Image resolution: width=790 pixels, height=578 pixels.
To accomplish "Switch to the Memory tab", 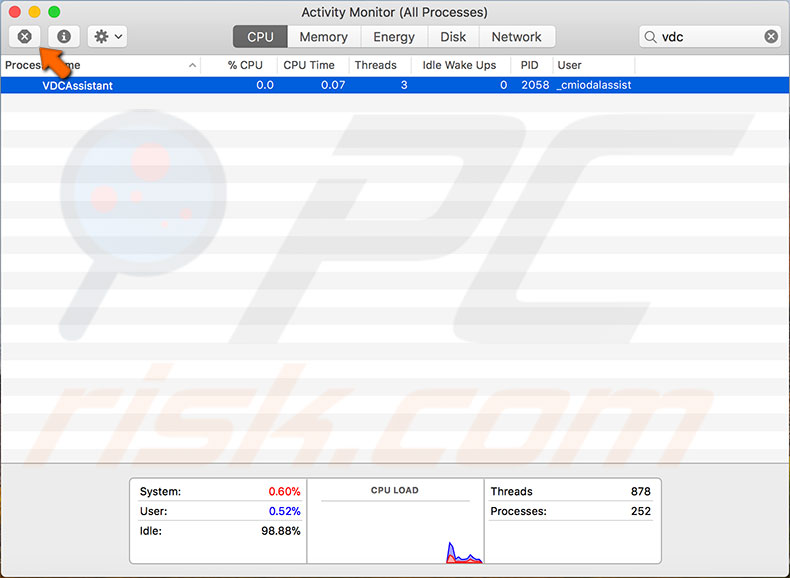I will (323, 37).
